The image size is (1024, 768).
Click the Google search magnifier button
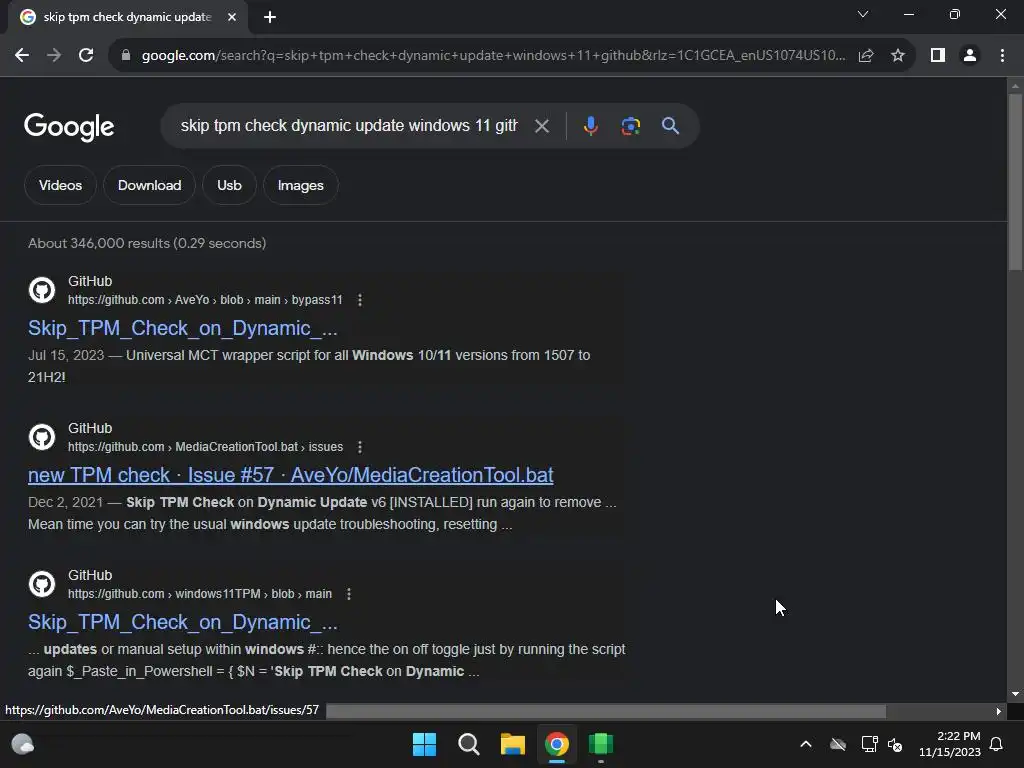pos(670,126)
